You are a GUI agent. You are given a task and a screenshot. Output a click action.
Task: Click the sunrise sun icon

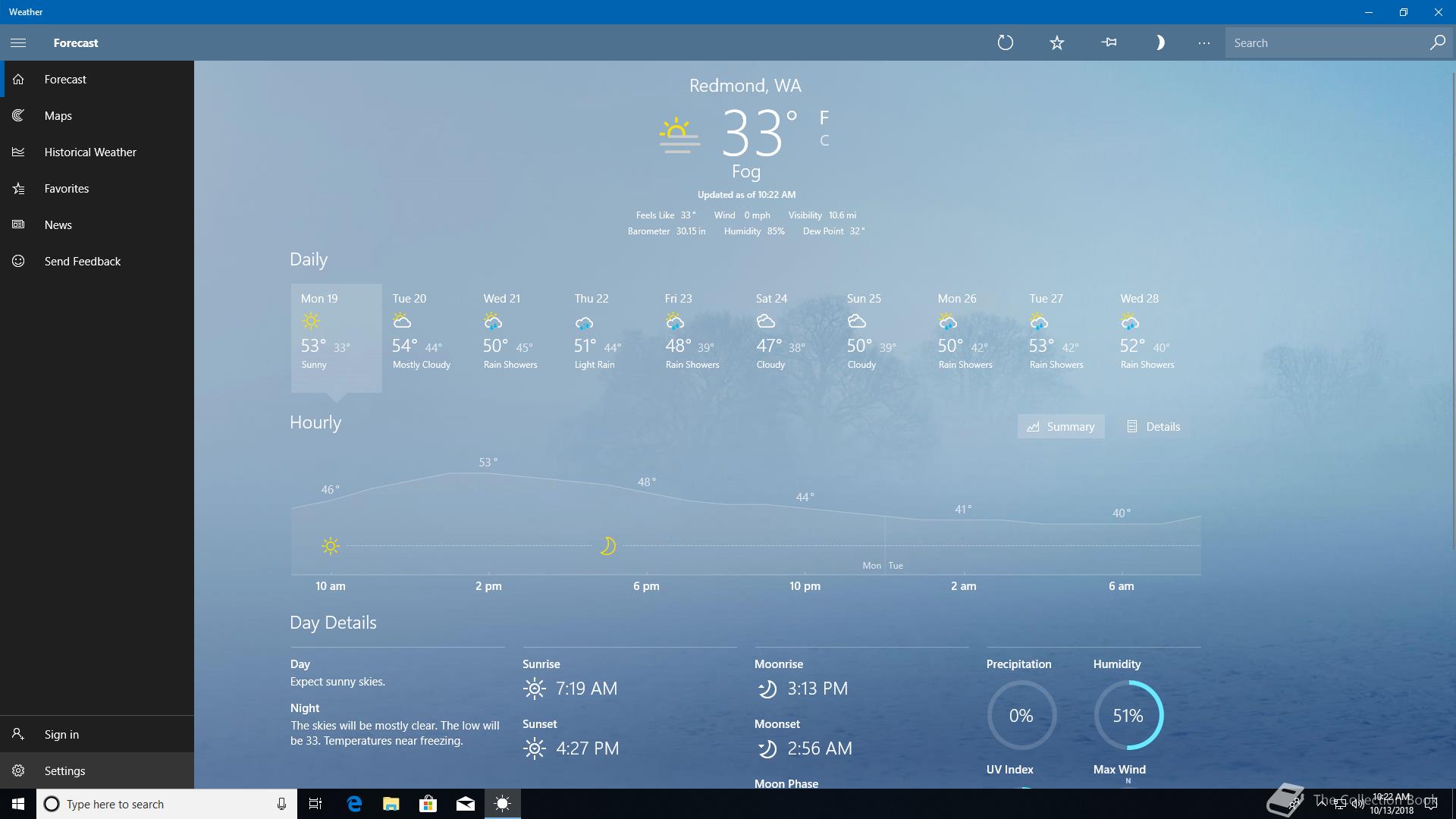535,689
